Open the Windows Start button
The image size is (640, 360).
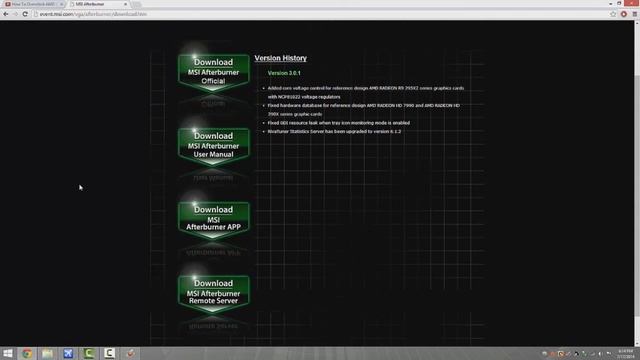[8, 353]
